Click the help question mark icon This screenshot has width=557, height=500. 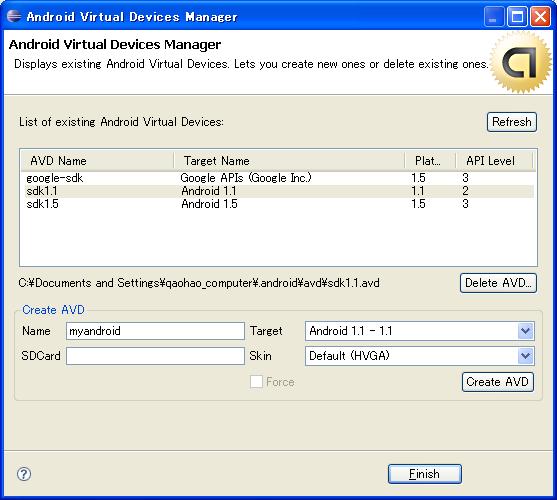24,474
